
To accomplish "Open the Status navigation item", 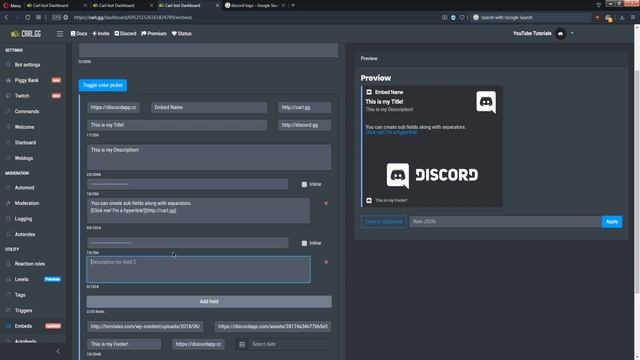I will 182,33.
